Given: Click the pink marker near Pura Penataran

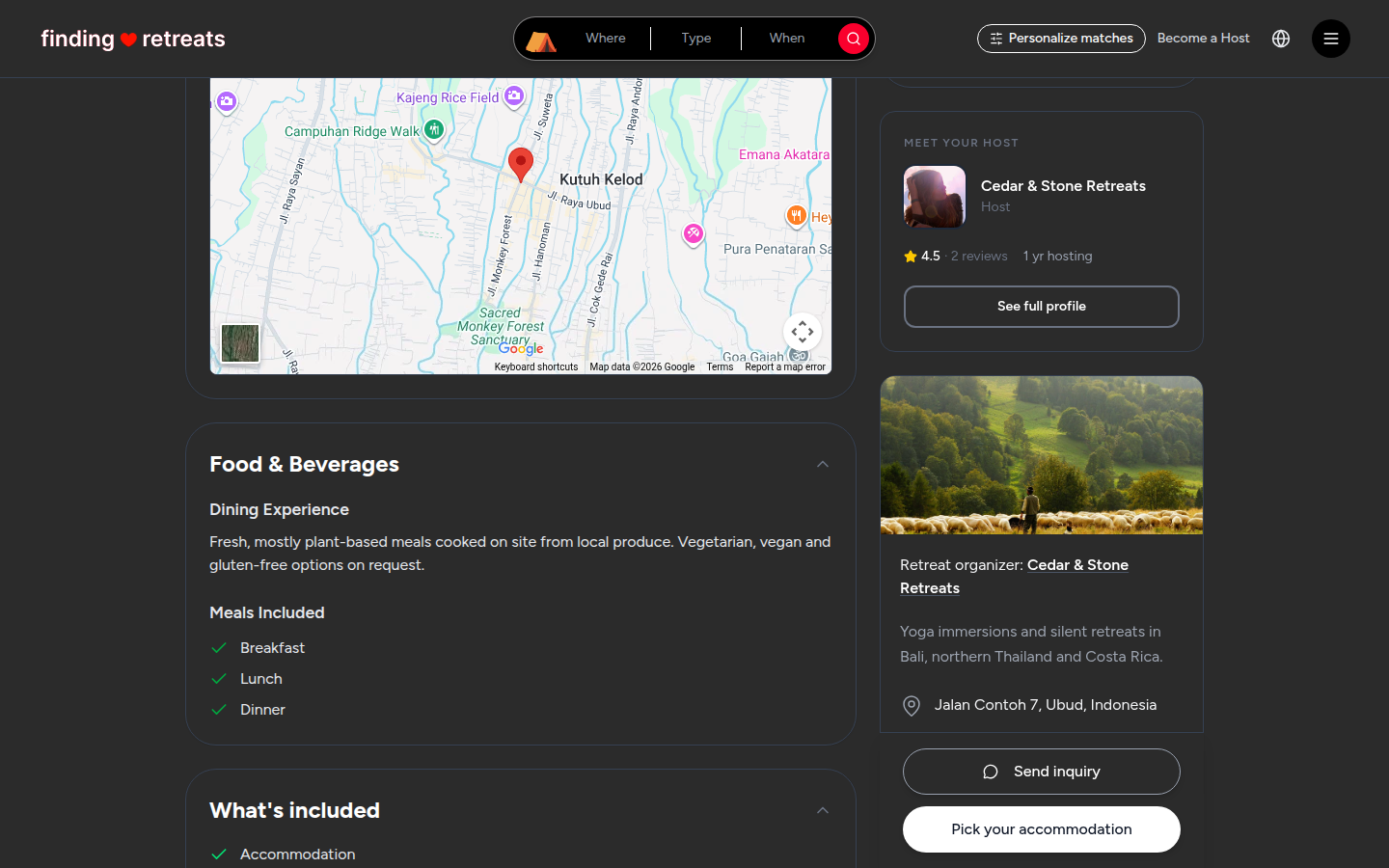Looking at the screenshot, I should tap(694, 234).
